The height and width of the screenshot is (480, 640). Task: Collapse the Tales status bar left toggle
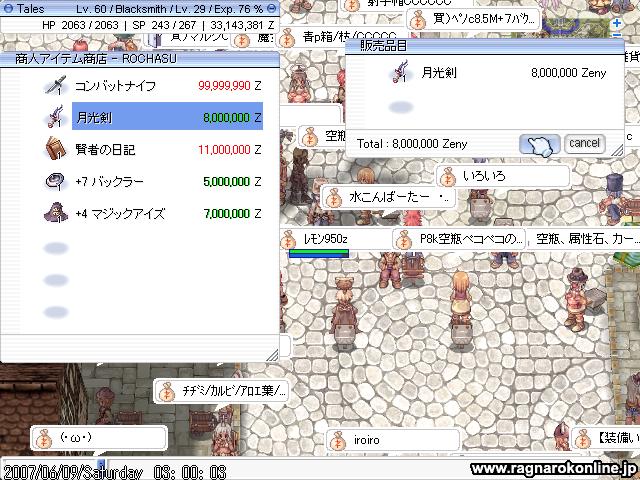(x=8, y=9)
